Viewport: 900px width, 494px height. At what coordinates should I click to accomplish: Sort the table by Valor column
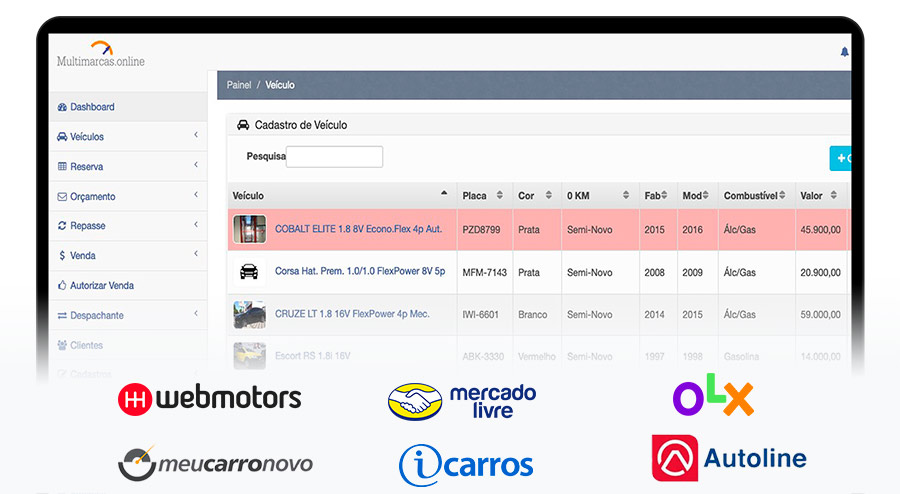tap(821, 196)
